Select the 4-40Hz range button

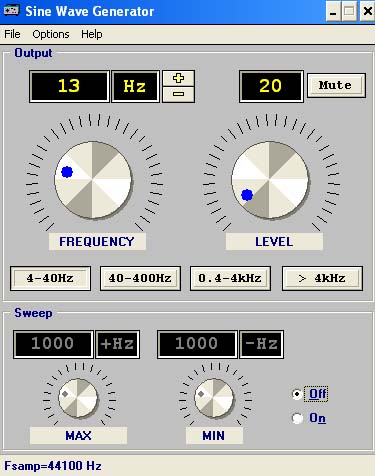pyautogui.click(x=50, y=278)
